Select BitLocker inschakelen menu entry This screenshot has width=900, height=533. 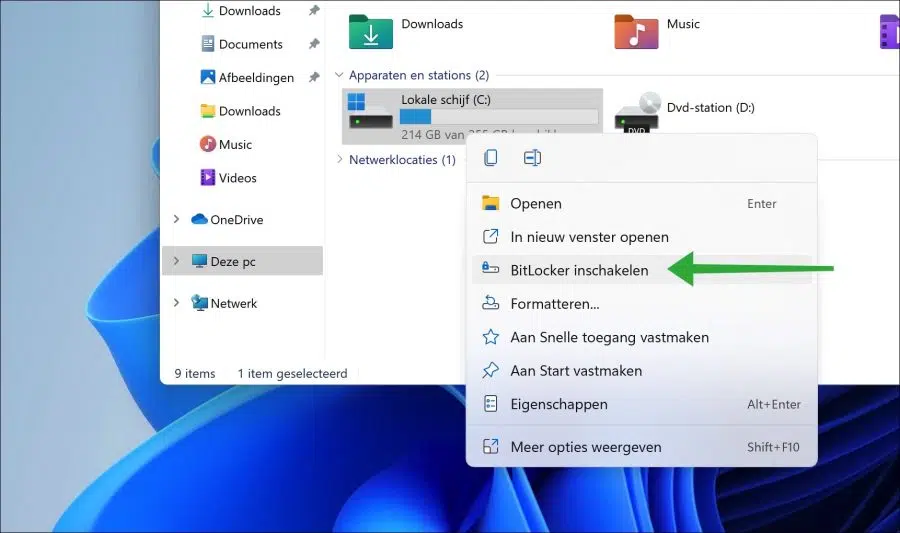point(642,270)
